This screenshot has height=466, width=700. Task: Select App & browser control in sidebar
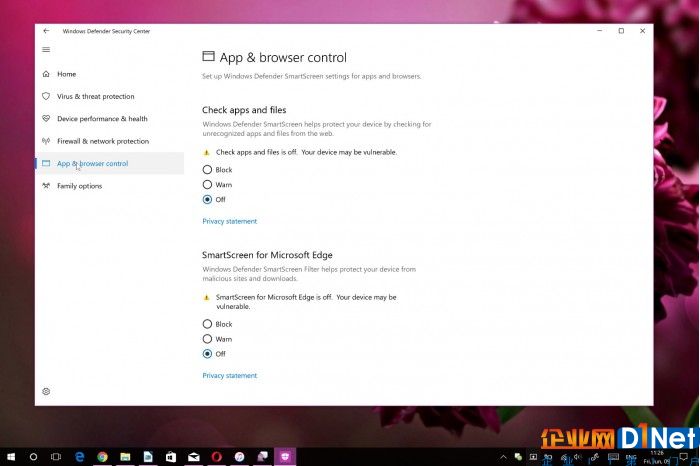click(x=110, y=163)
